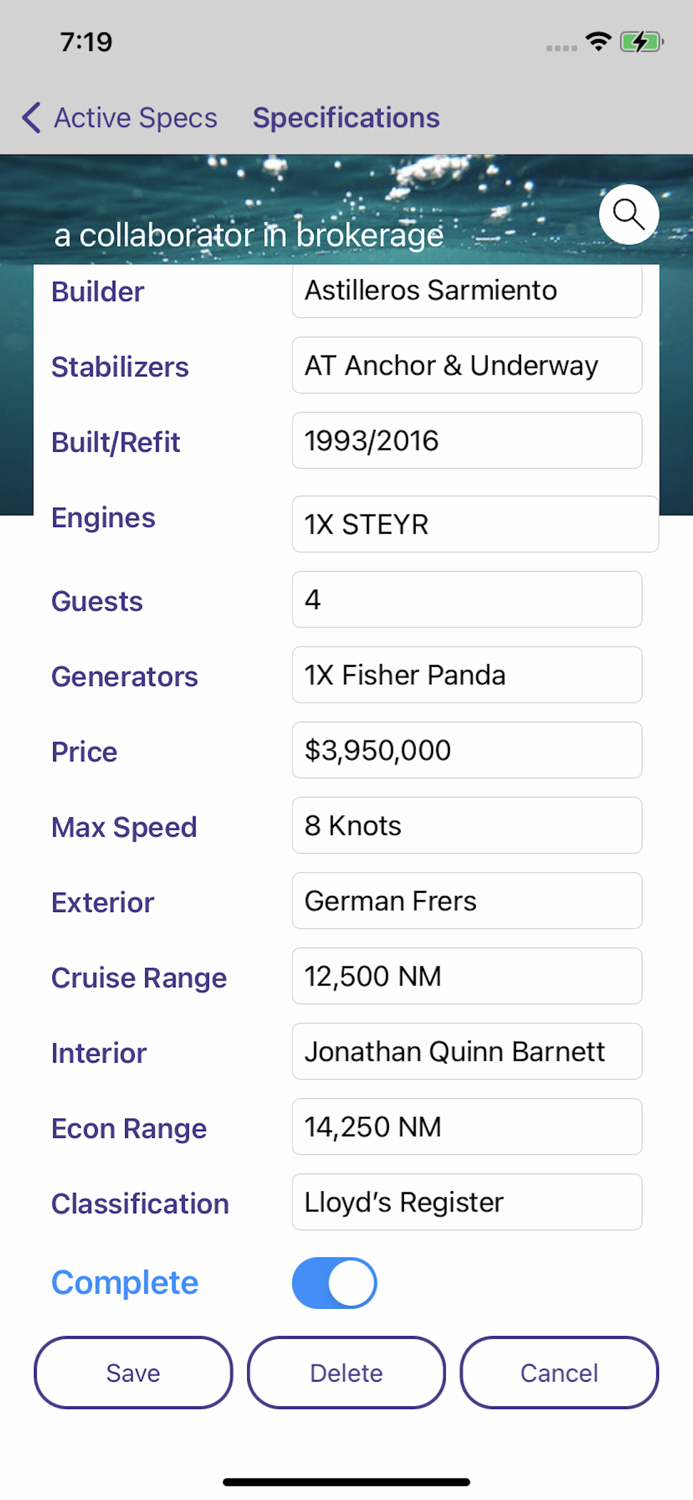Cancel editing the specifications
Viewport: 693px width, 1500px height.
coord(559,1372)
